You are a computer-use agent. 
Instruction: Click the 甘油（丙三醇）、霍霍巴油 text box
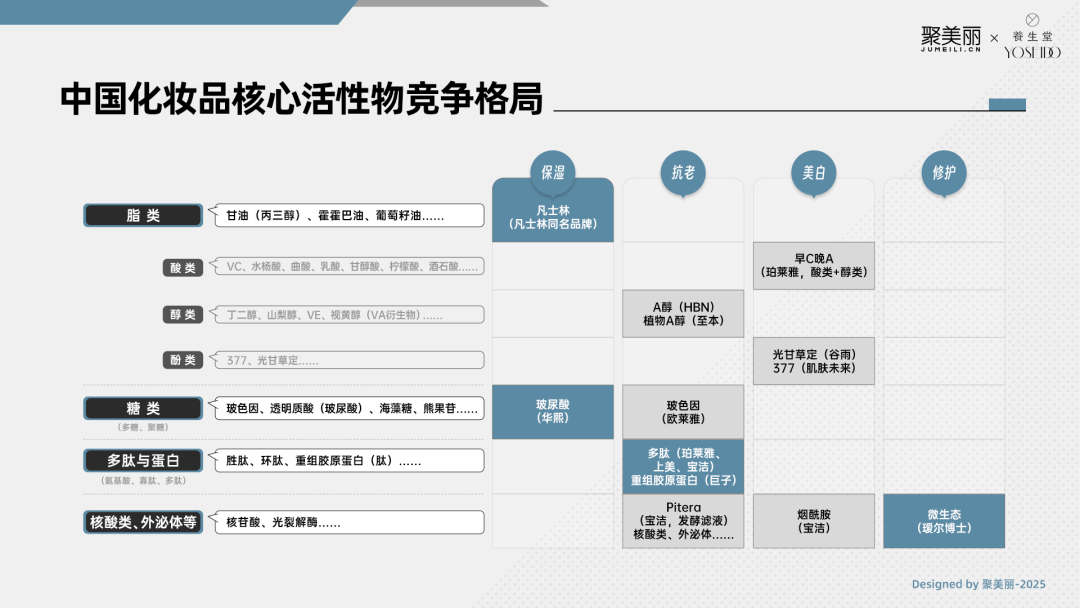[x=349, y=216]
